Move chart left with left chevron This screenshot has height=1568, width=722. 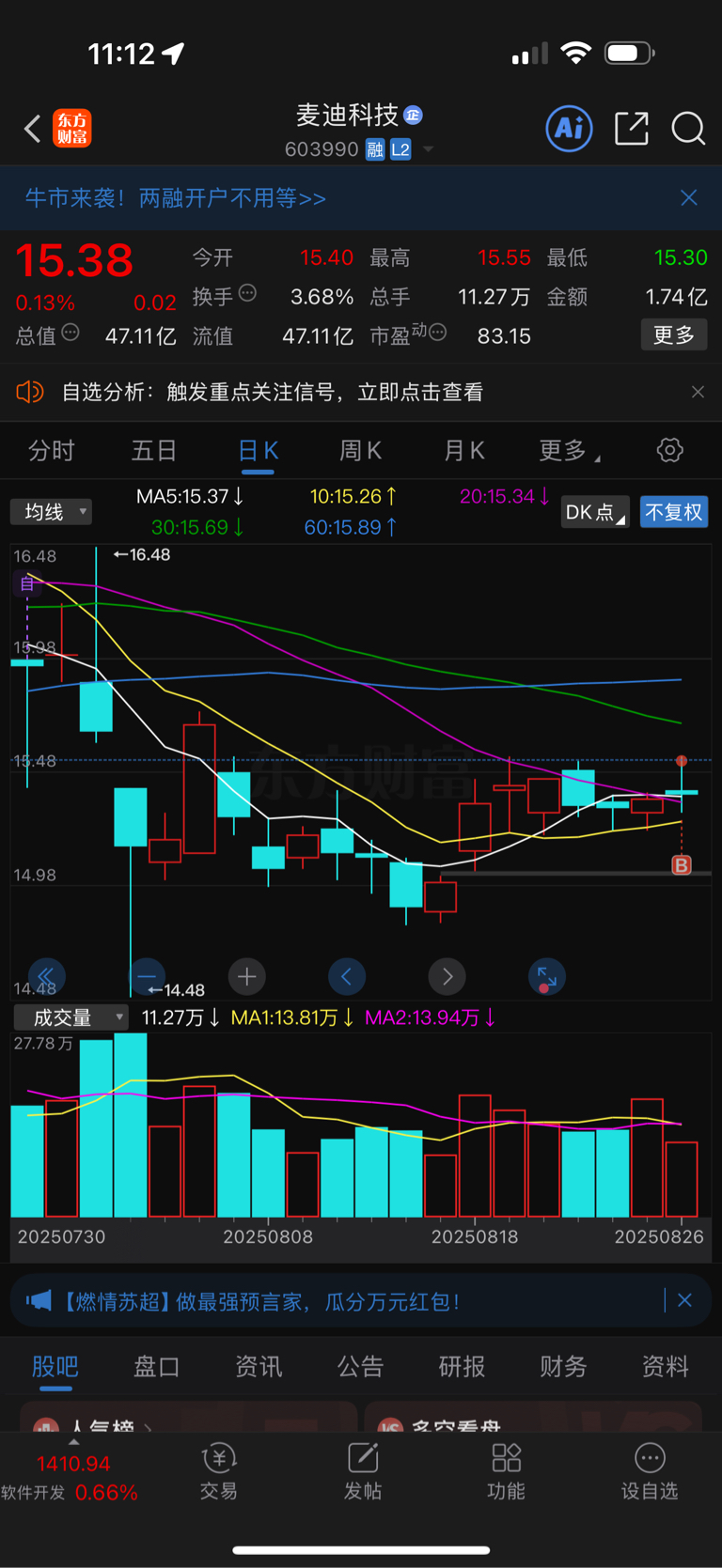pyautogui.click(x=347, y=977)
